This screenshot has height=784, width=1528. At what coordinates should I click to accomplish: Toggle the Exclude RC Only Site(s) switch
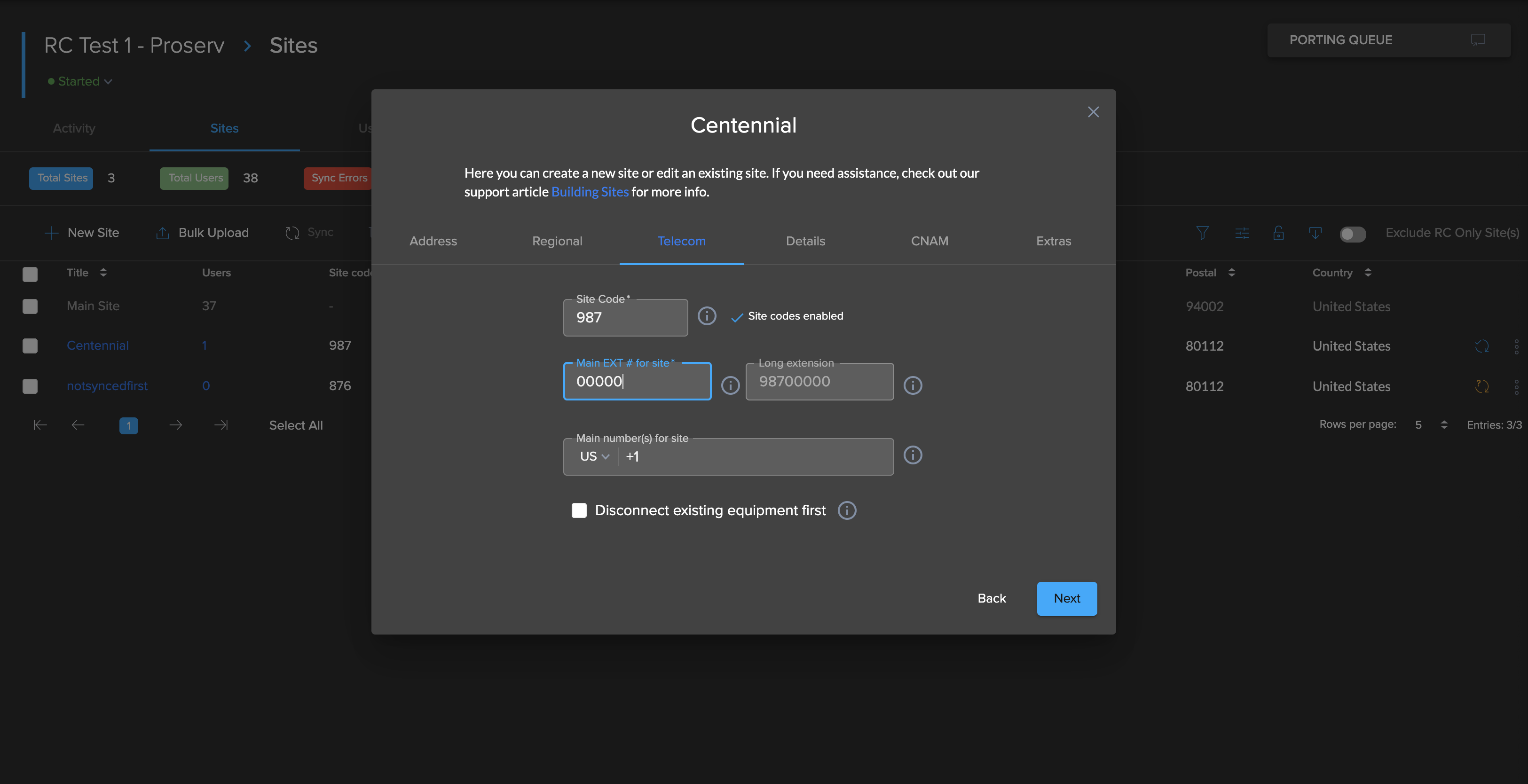[x=1353, y=234]
